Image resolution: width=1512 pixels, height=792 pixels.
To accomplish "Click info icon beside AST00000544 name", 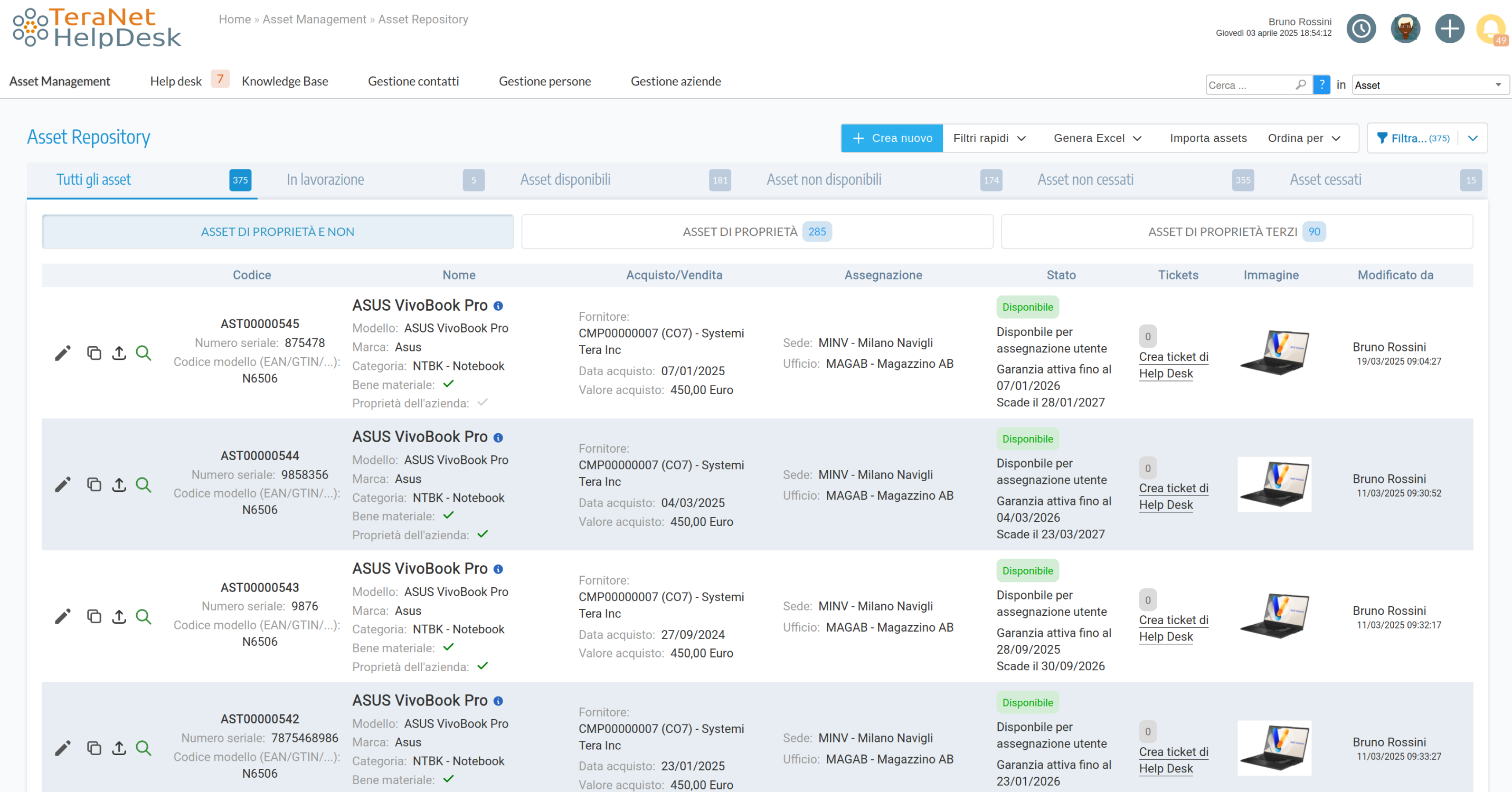I will coord(498,437).
